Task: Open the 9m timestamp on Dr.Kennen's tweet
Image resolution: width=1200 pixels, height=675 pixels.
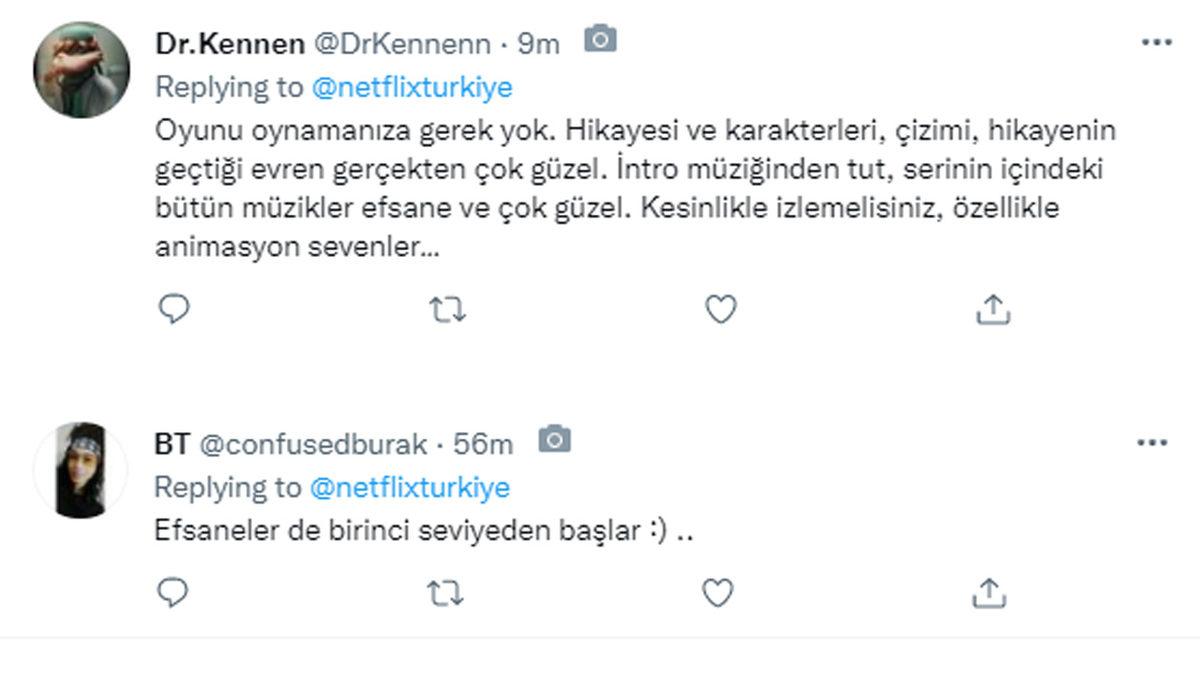Action: pos(537,43)
